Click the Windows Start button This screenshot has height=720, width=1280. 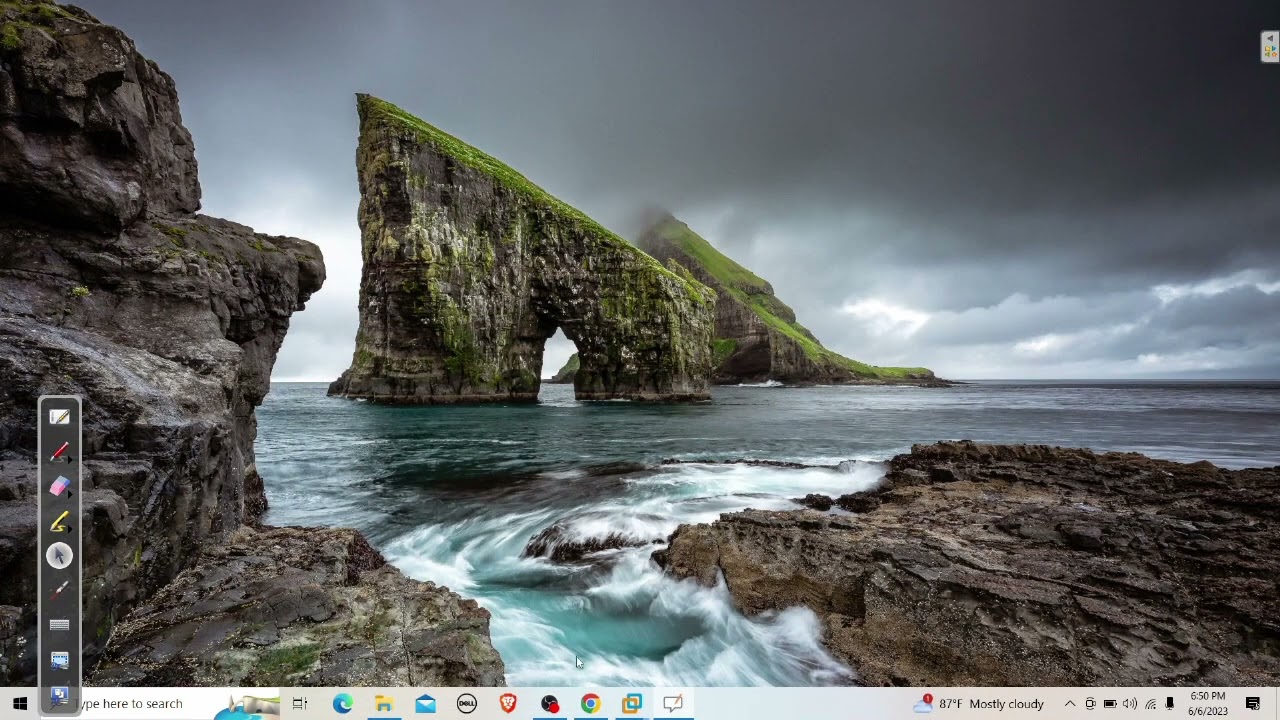(19, 704)
